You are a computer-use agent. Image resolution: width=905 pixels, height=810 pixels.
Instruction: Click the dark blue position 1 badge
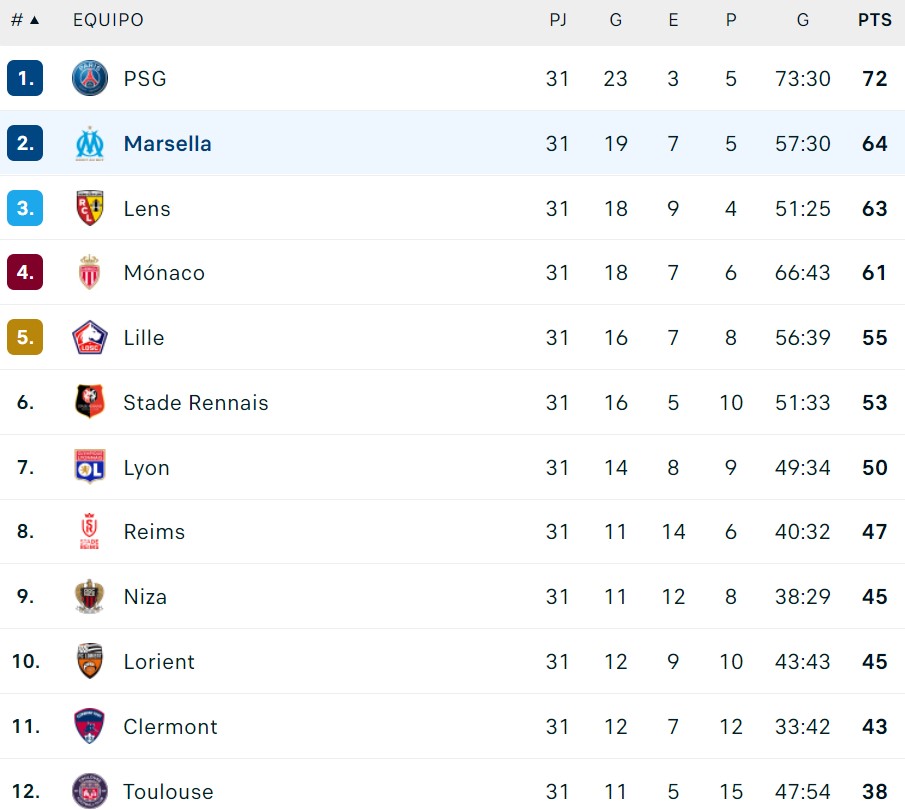click(25, 78)
